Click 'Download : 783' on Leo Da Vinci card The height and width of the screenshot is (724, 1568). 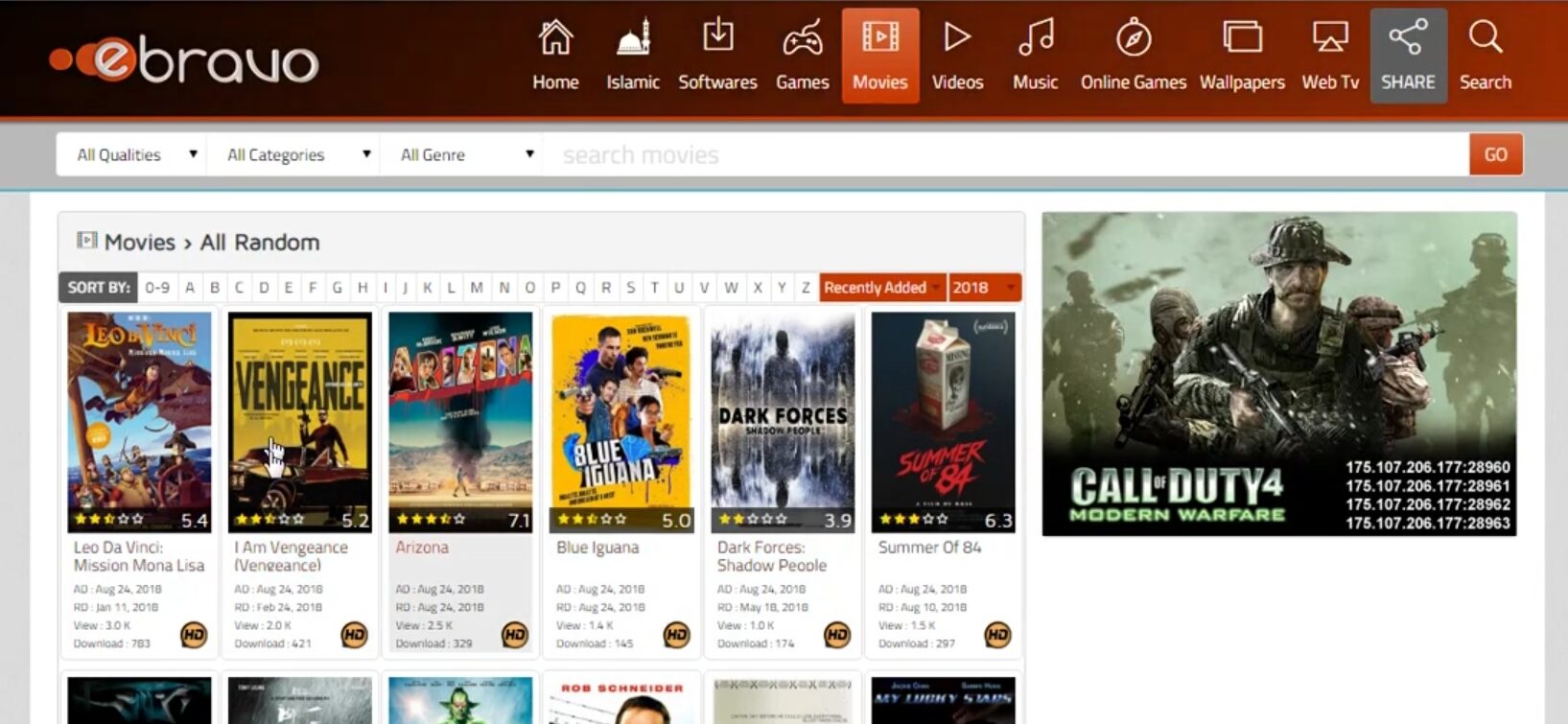tap(112, 643)
